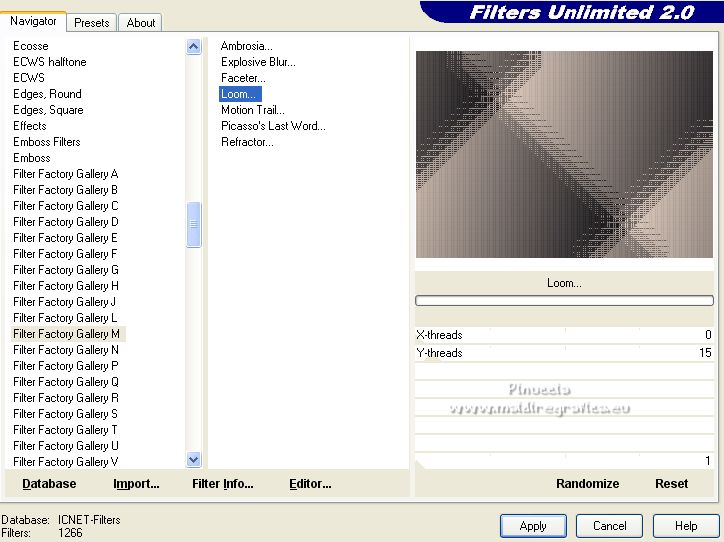Click the category list scrollbar thumb
The width and height of the screenshot is (724, 542).
(193, 224)
